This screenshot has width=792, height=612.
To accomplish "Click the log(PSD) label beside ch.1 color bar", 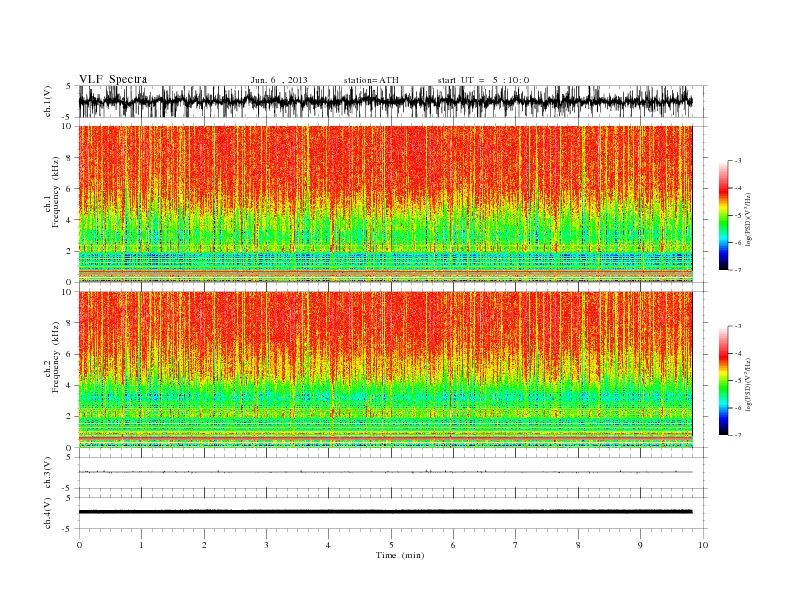I will [x=748, y=218].
